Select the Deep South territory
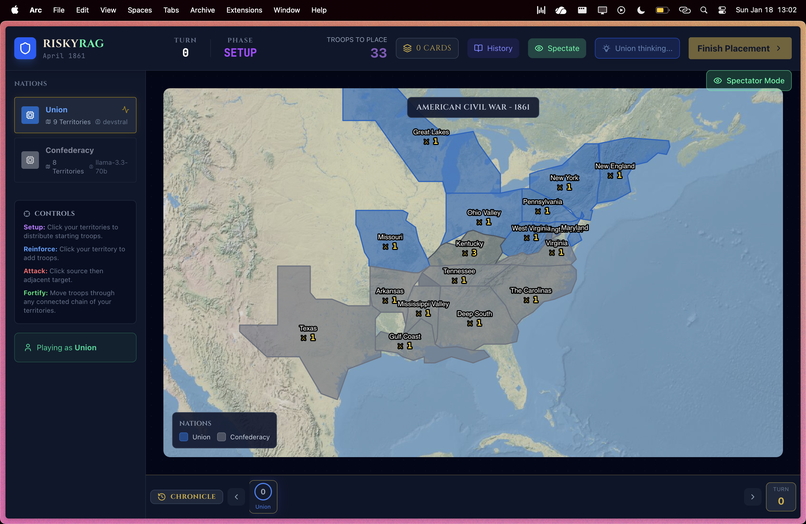Image resolution: width=806 pixels, height=524 pixels. pyautogui.click(x=474, y=318)
